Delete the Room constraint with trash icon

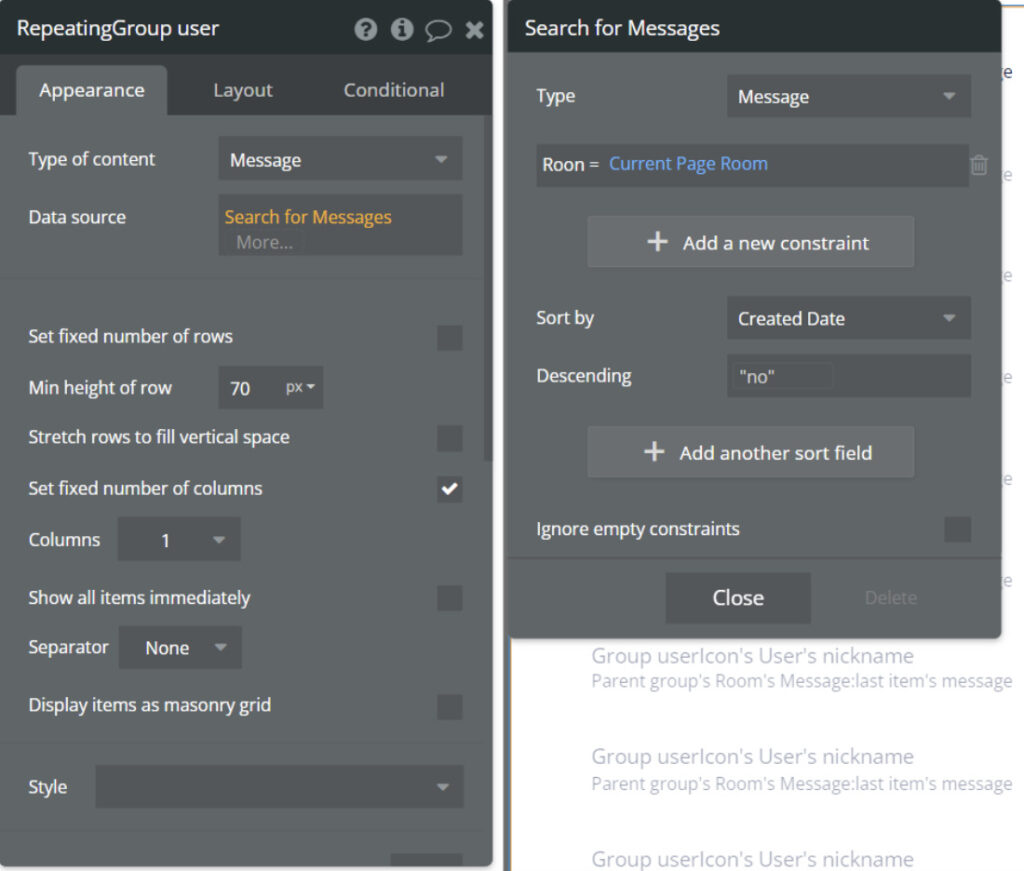(x=979, y=165)
